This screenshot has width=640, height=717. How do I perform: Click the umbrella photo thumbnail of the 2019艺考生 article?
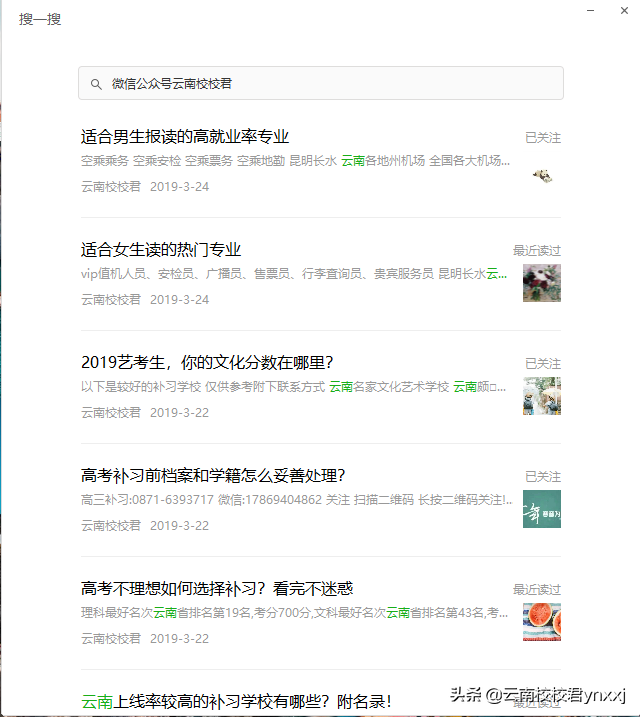542,396
